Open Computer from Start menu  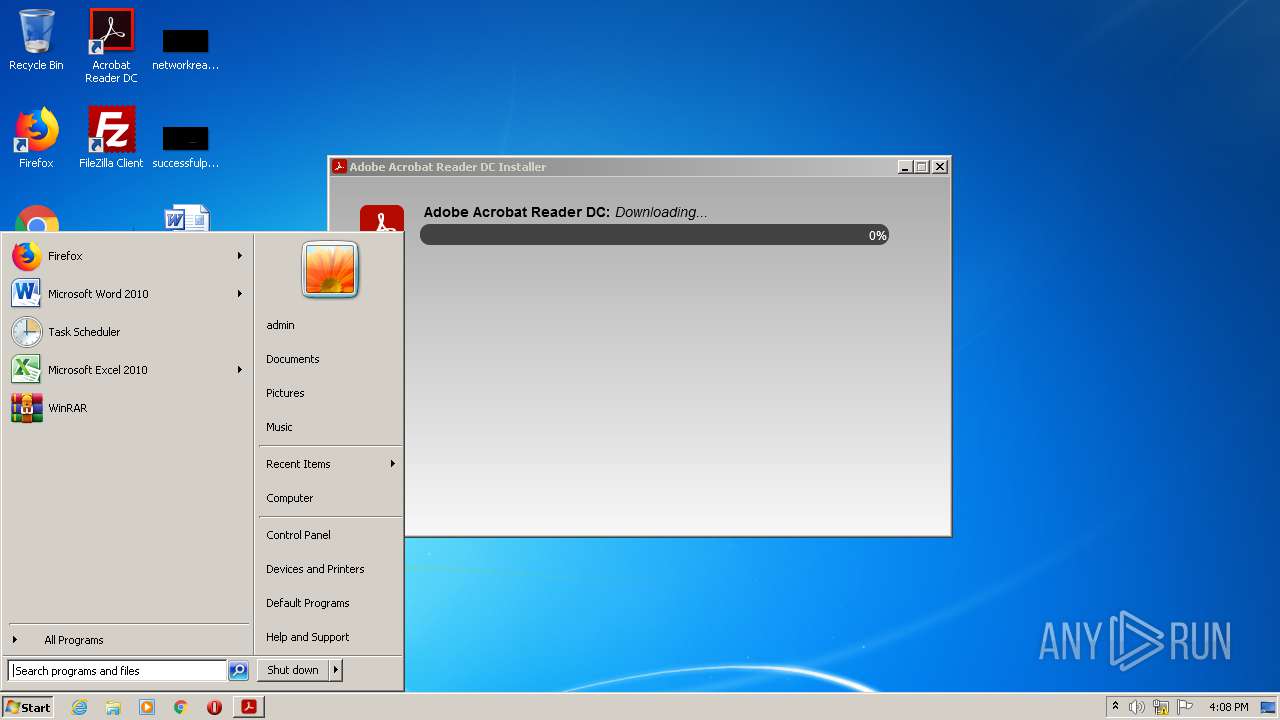pyautogui.click(x=330, y=498)
